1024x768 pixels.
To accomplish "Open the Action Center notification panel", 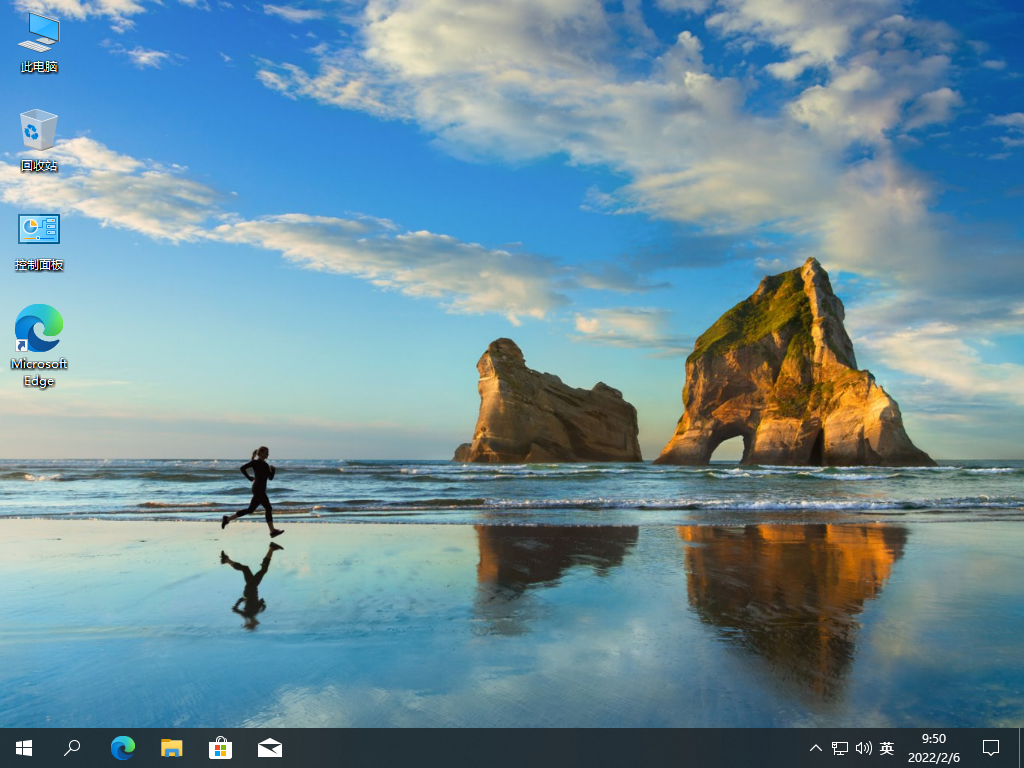I will click(989, 747).
